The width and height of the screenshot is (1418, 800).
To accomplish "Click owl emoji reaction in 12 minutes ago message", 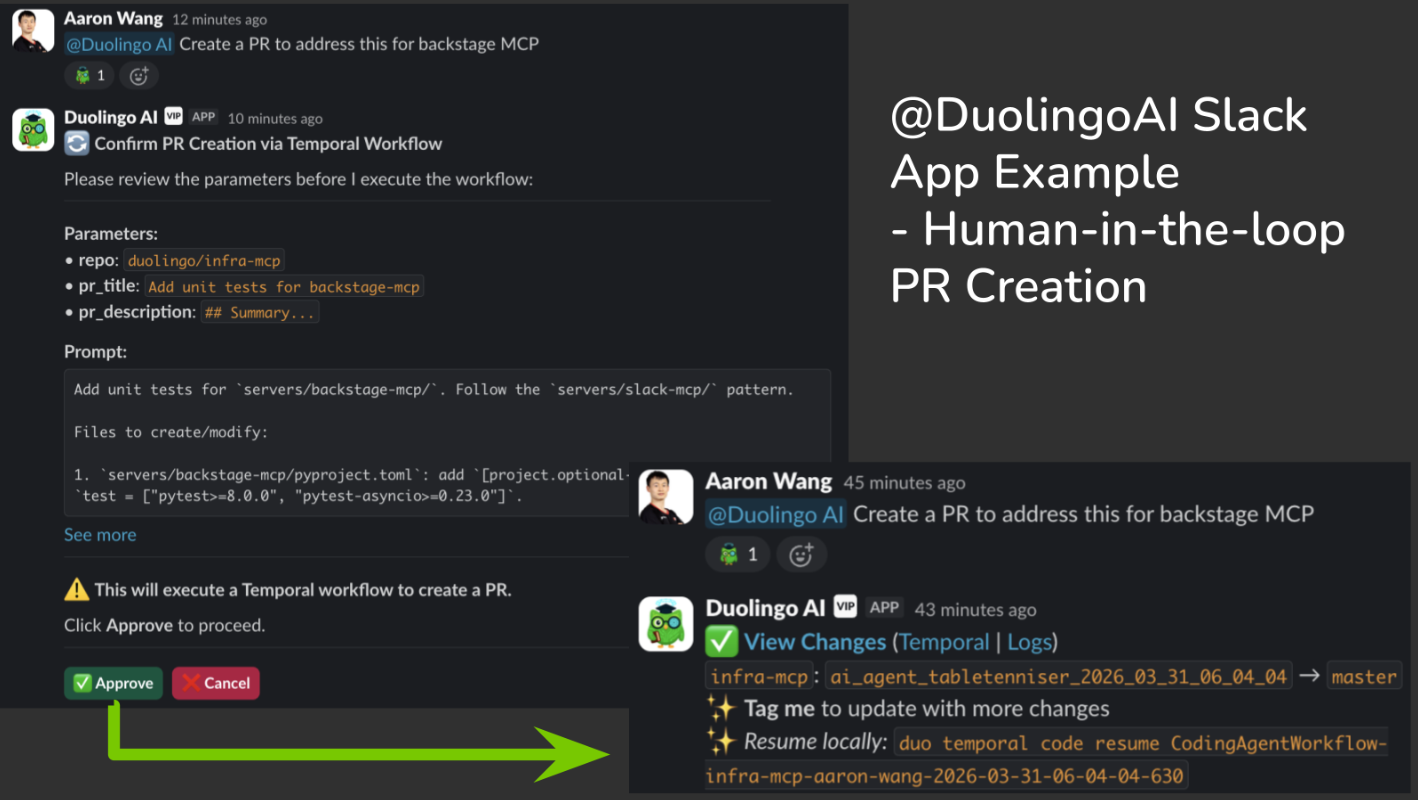I will [89, 75].
